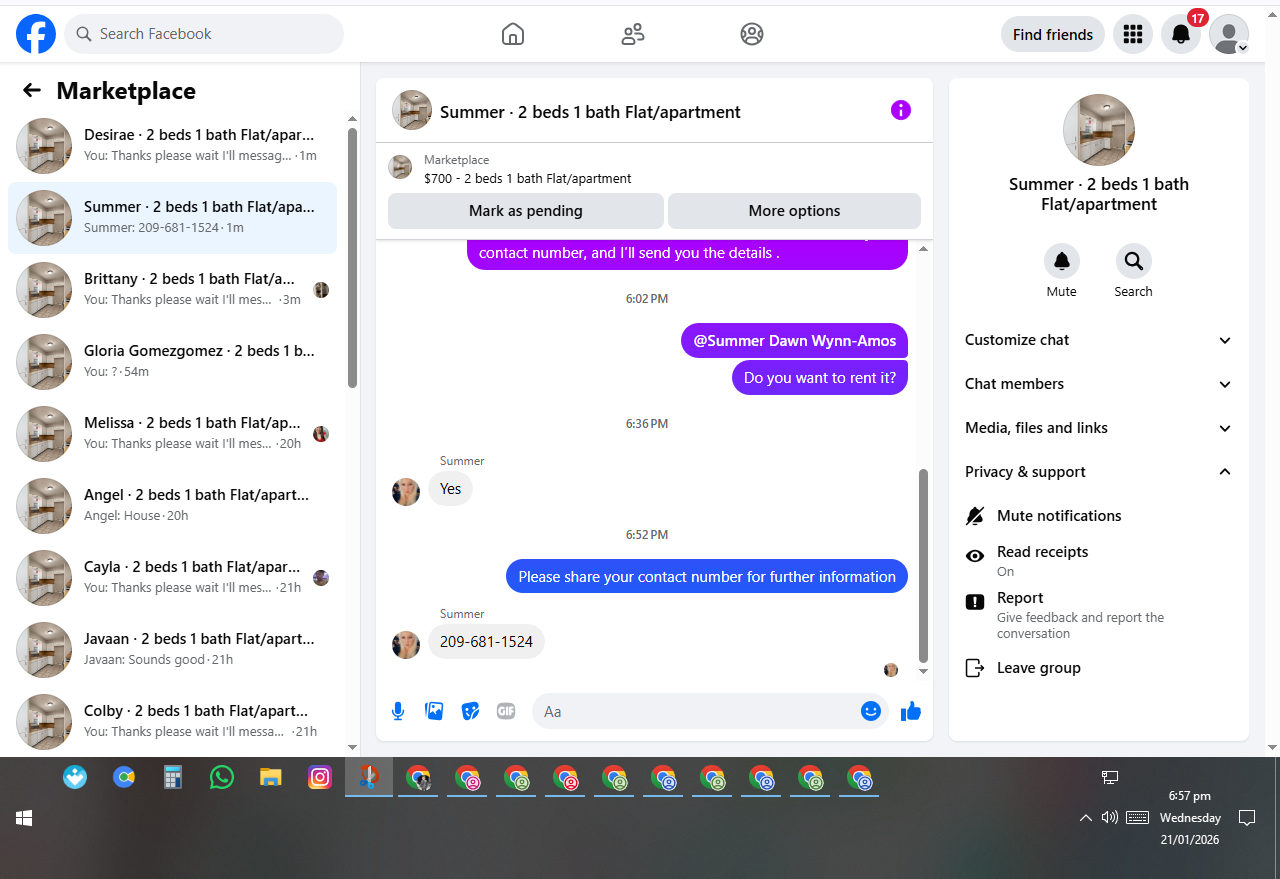
Task: Click the 'Please share your contact number' message
Action: pyautogui.click(x=707, y=577)
